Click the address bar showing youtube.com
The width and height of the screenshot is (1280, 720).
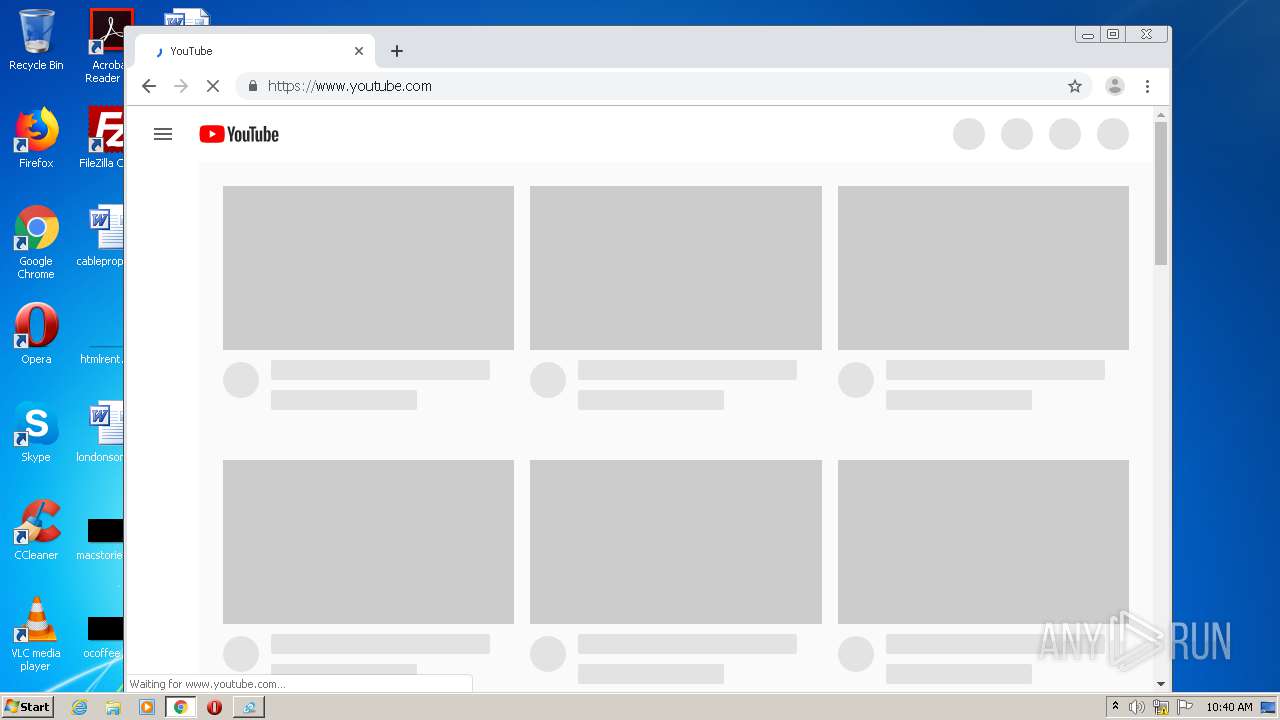pos(665,86)
